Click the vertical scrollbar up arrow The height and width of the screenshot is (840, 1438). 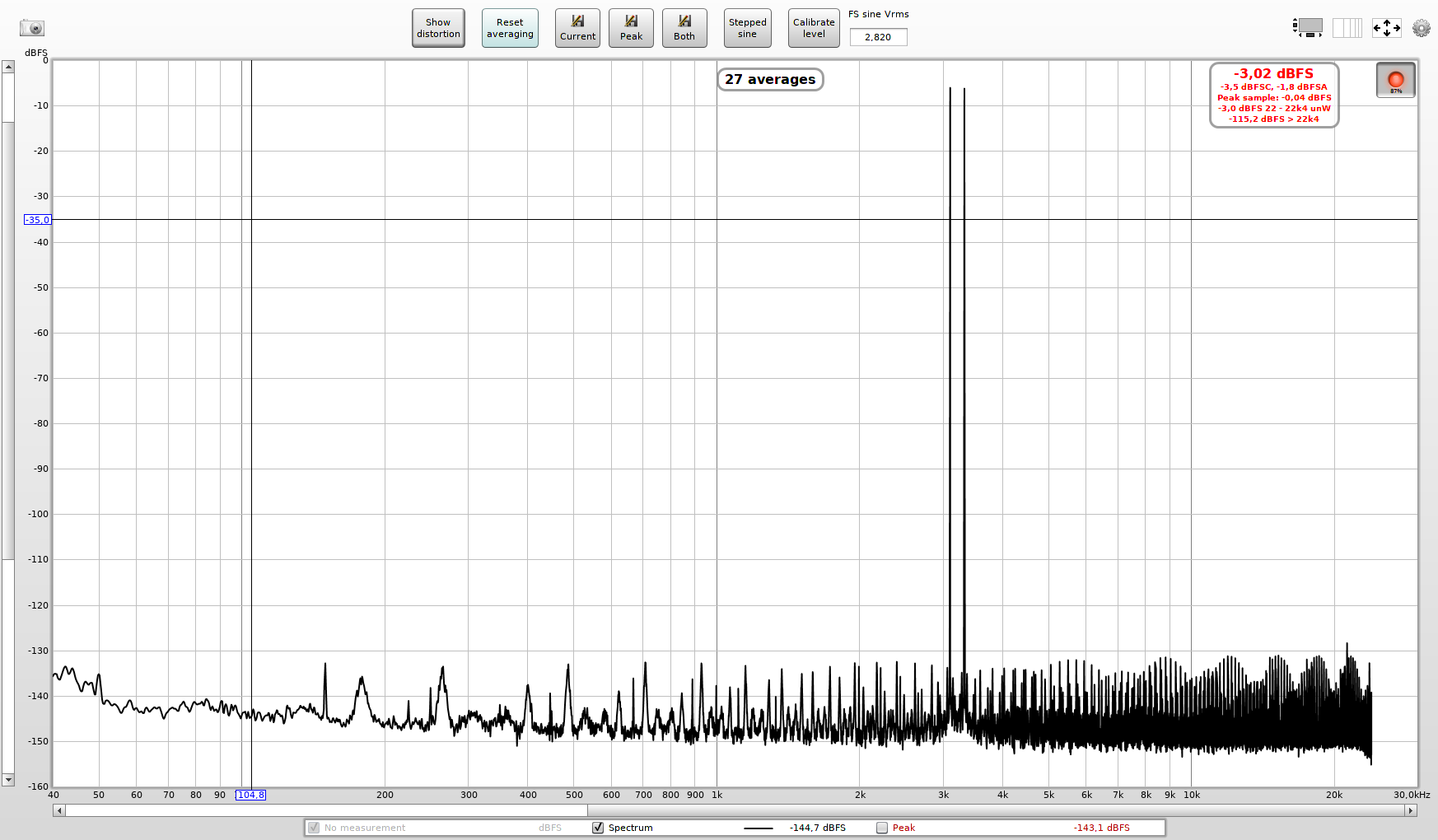8,67
